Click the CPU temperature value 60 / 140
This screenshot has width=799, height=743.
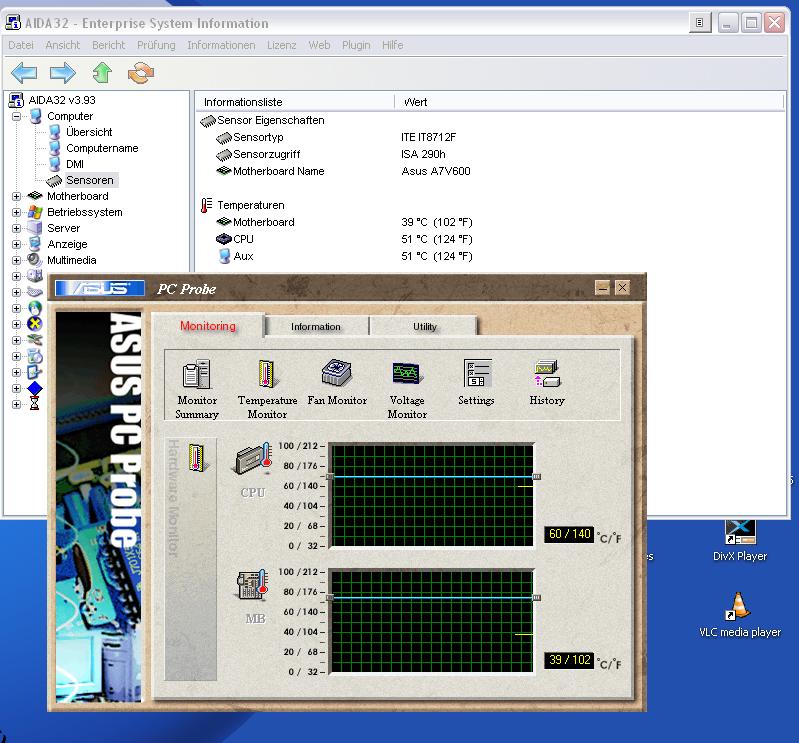click(569, 534)
